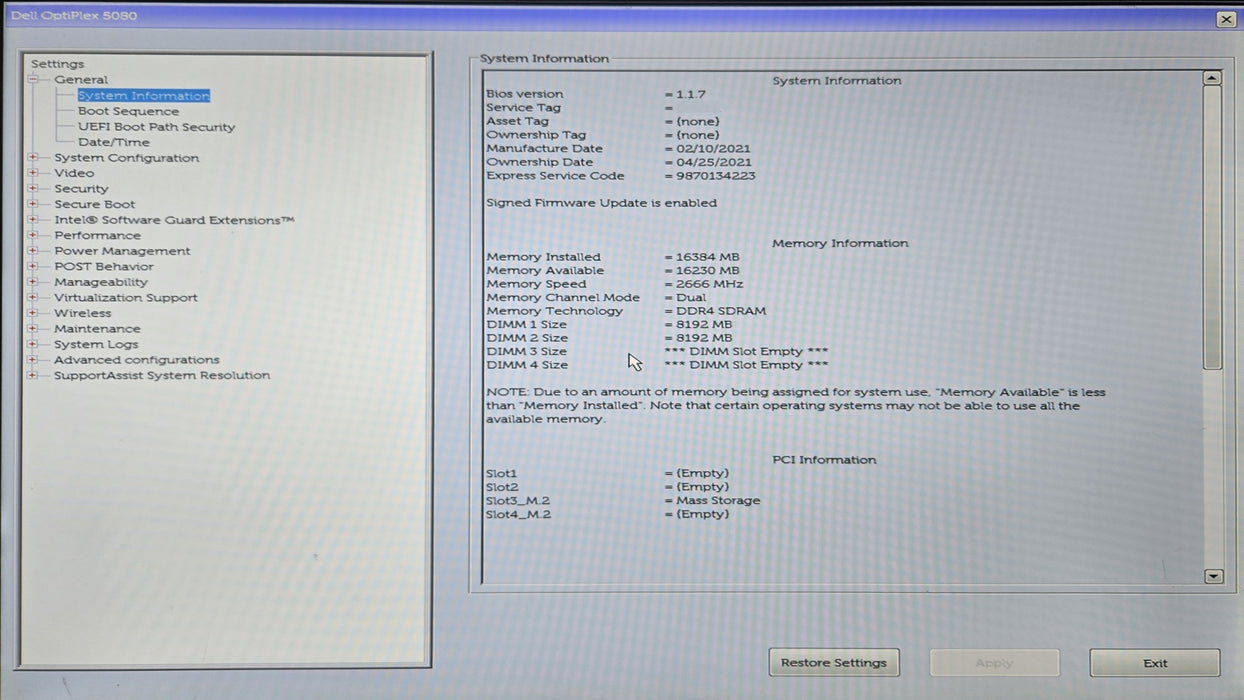
Task: Expand the Wireless tree node
Action: coord(33,313)
